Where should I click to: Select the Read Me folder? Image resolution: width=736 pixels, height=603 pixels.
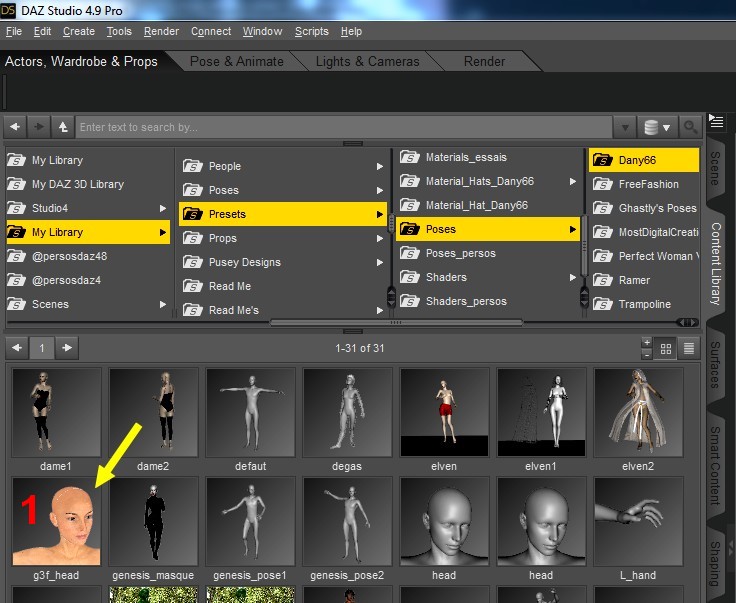click(283, 286)
